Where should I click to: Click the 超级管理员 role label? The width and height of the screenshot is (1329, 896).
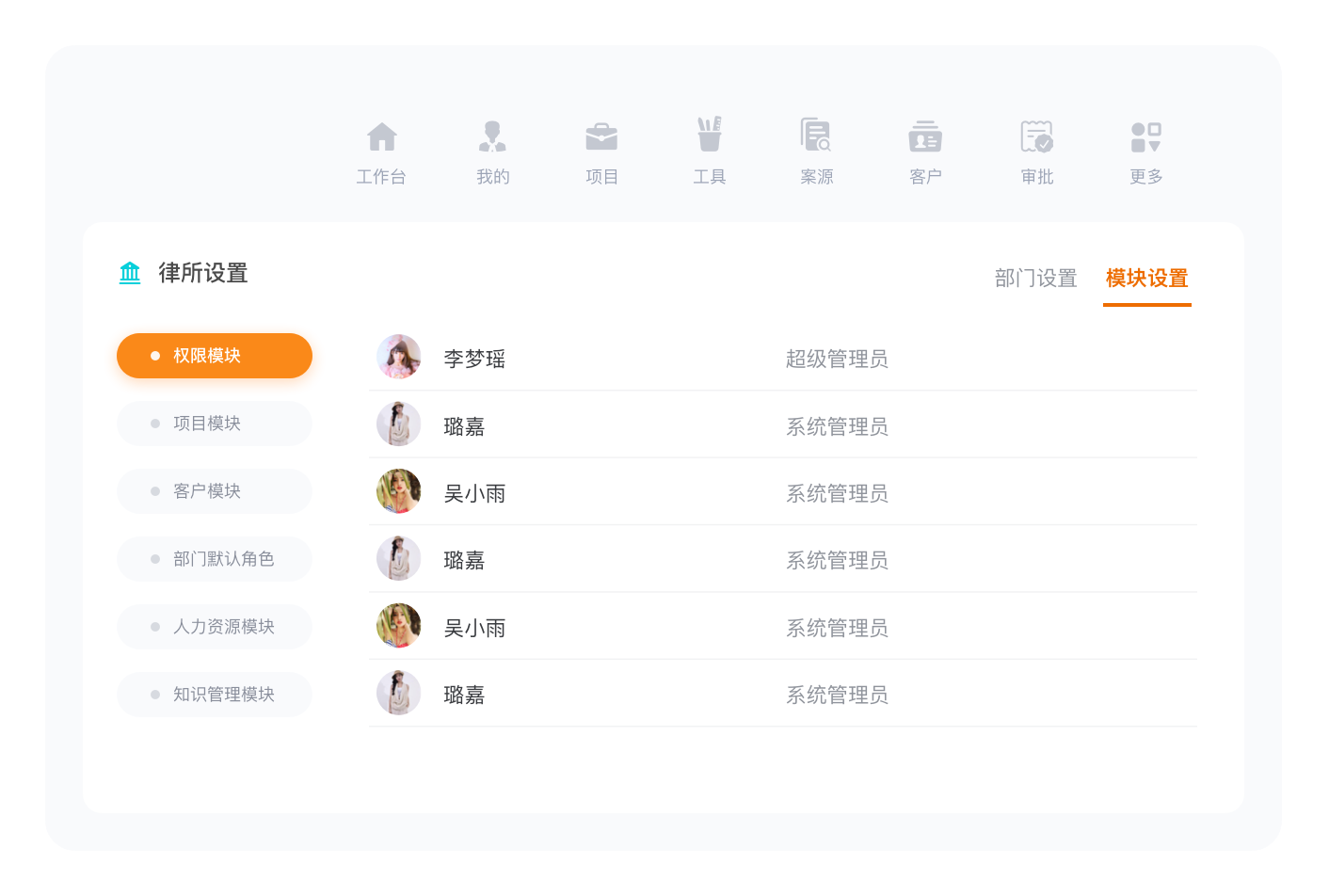(x=837, y=359)
